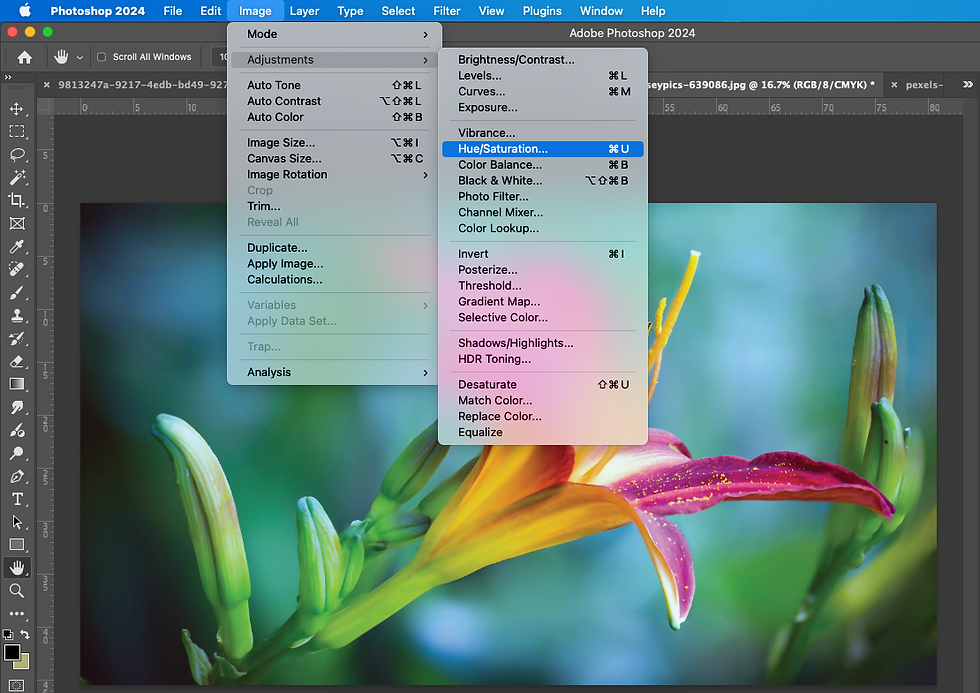Choose Color Balance... adjustment

point(542,165)
